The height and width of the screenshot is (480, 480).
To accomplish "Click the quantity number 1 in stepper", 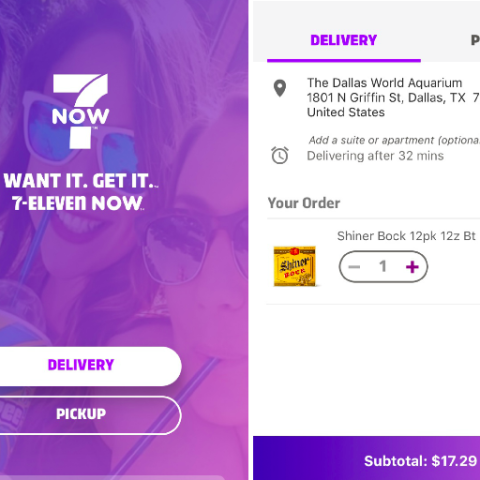I will tap(383, 266).
